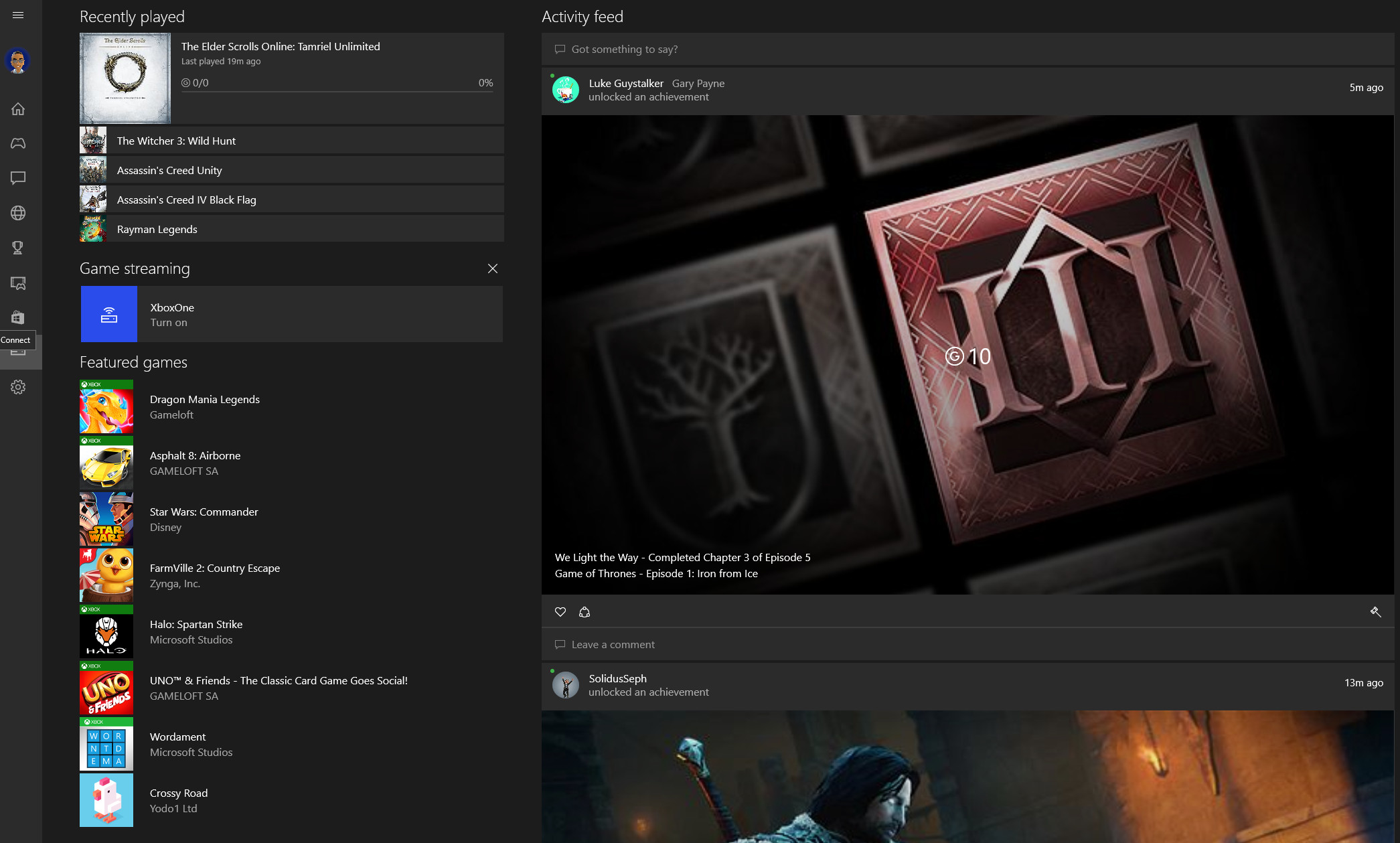
Task: Open the hamburger menu
Action: tap(18, 15)
